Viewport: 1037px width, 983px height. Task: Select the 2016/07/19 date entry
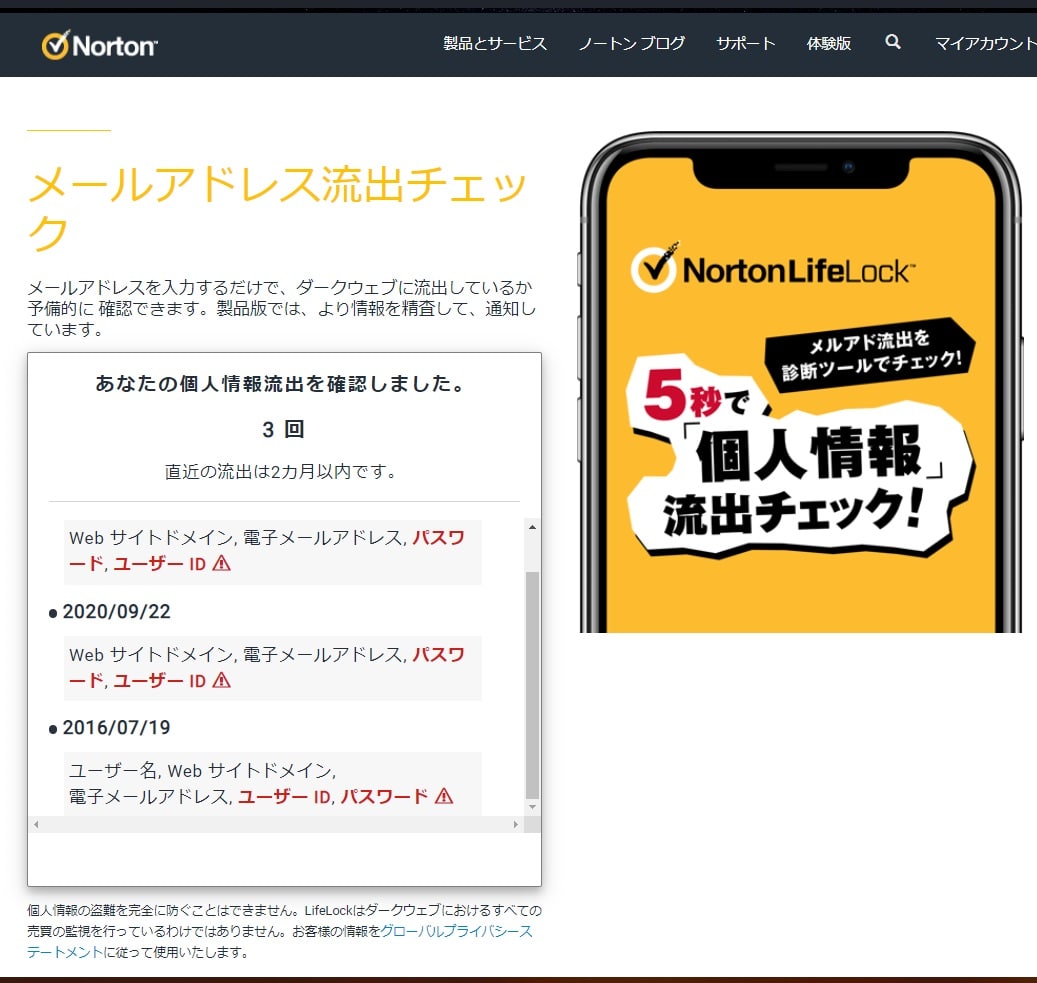click(116, 728)
